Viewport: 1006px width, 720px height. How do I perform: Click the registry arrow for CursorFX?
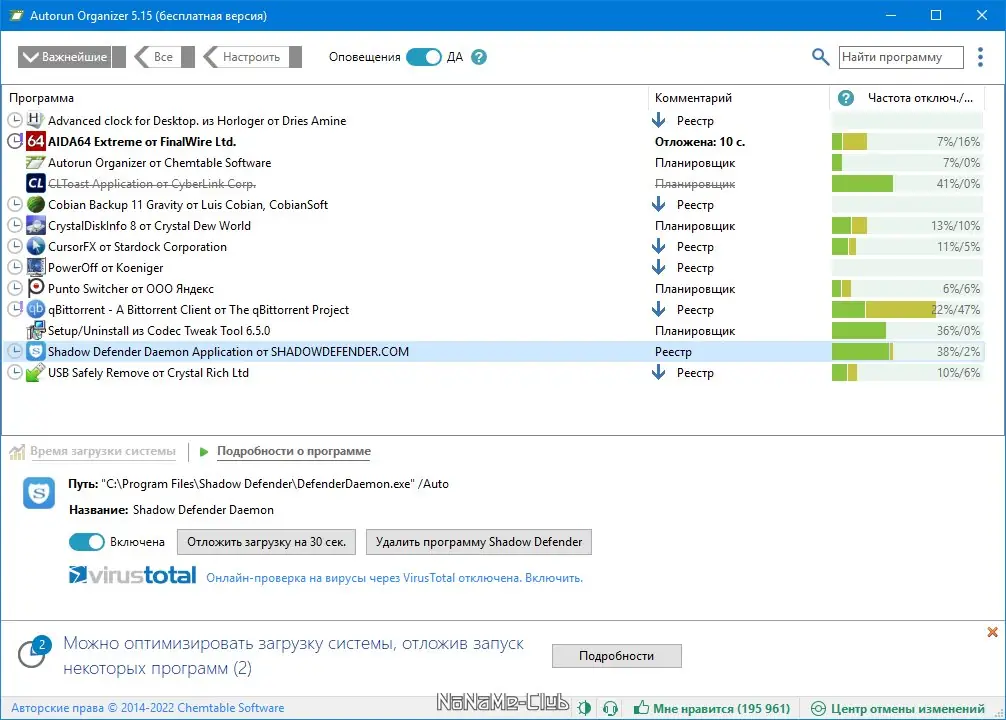[x=658, y=246]
